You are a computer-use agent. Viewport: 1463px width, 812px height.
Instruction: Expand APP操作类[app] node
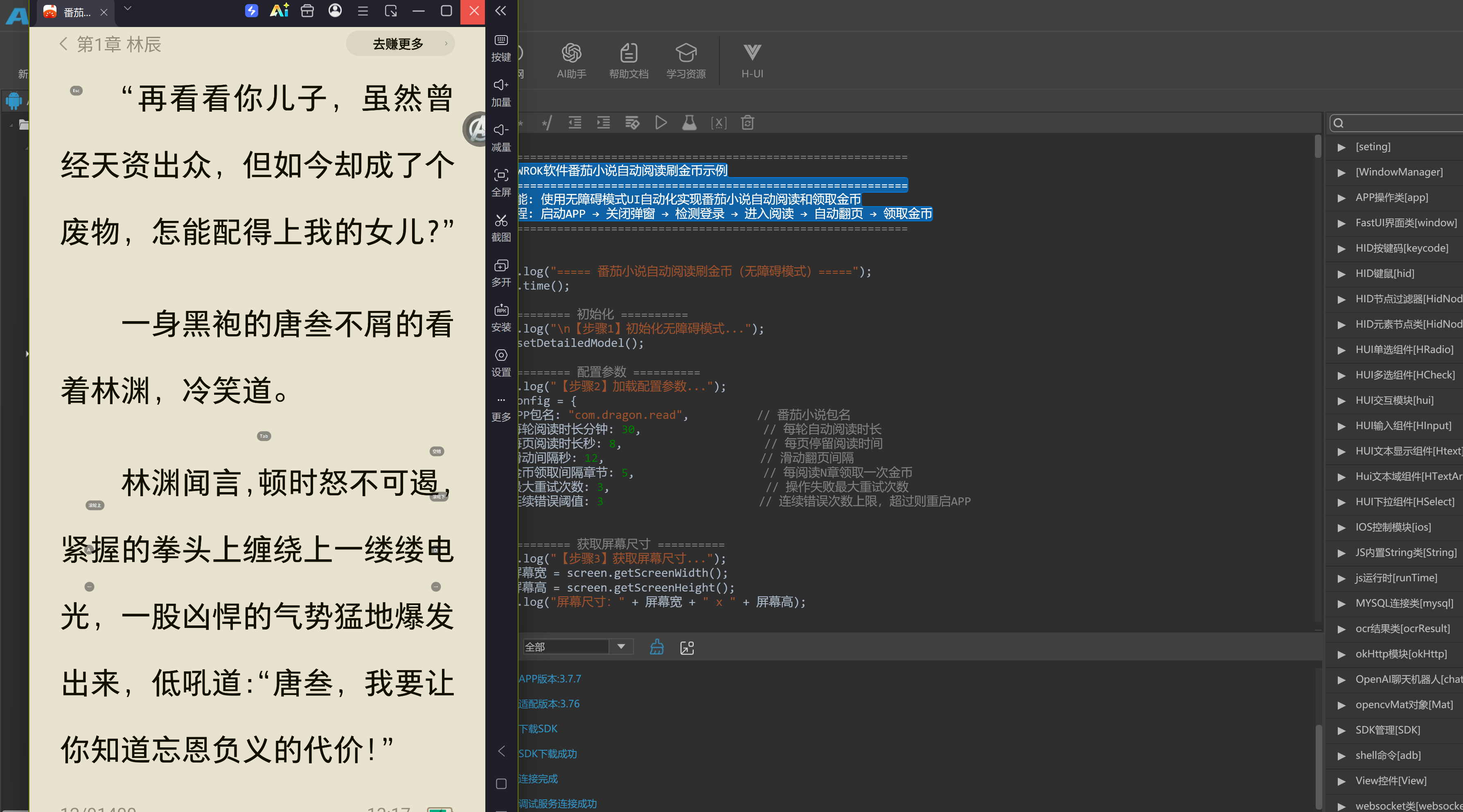click(x=1341, y=198)
